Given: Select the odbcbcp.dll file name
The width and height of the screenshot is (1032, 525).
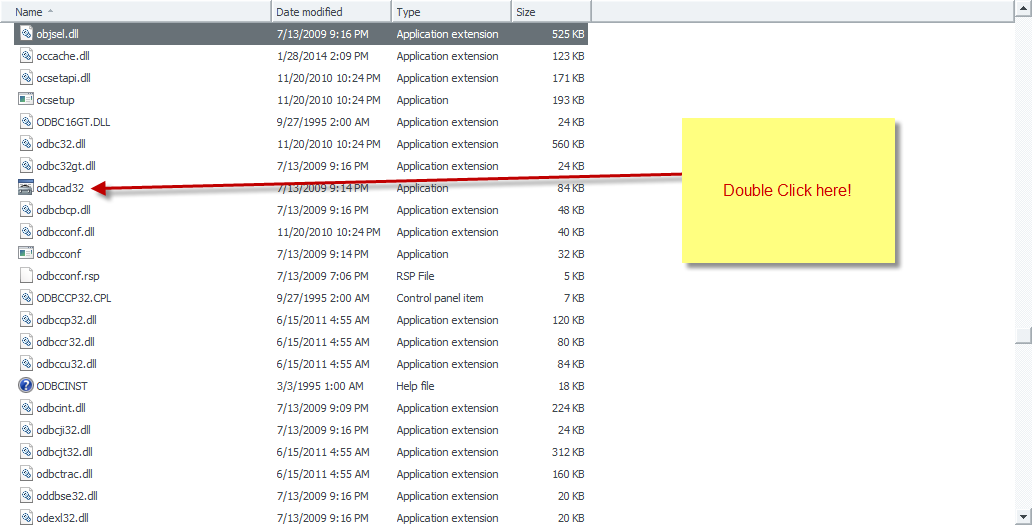Looking at the screenshot, I should pyautogui.click(x=63, y=210).
